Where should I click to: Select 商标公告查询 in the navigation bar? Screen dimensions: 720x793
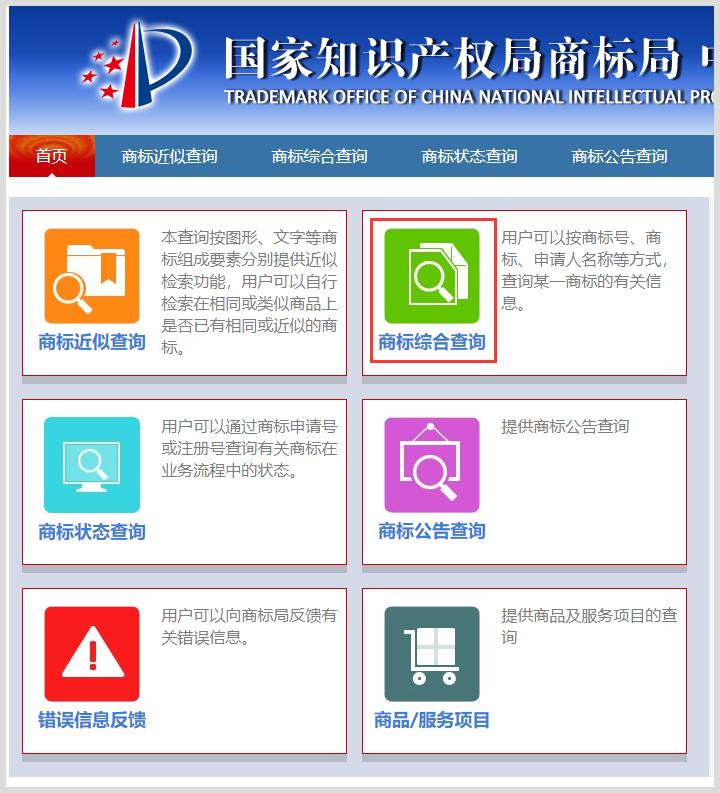tap(619, 156)
